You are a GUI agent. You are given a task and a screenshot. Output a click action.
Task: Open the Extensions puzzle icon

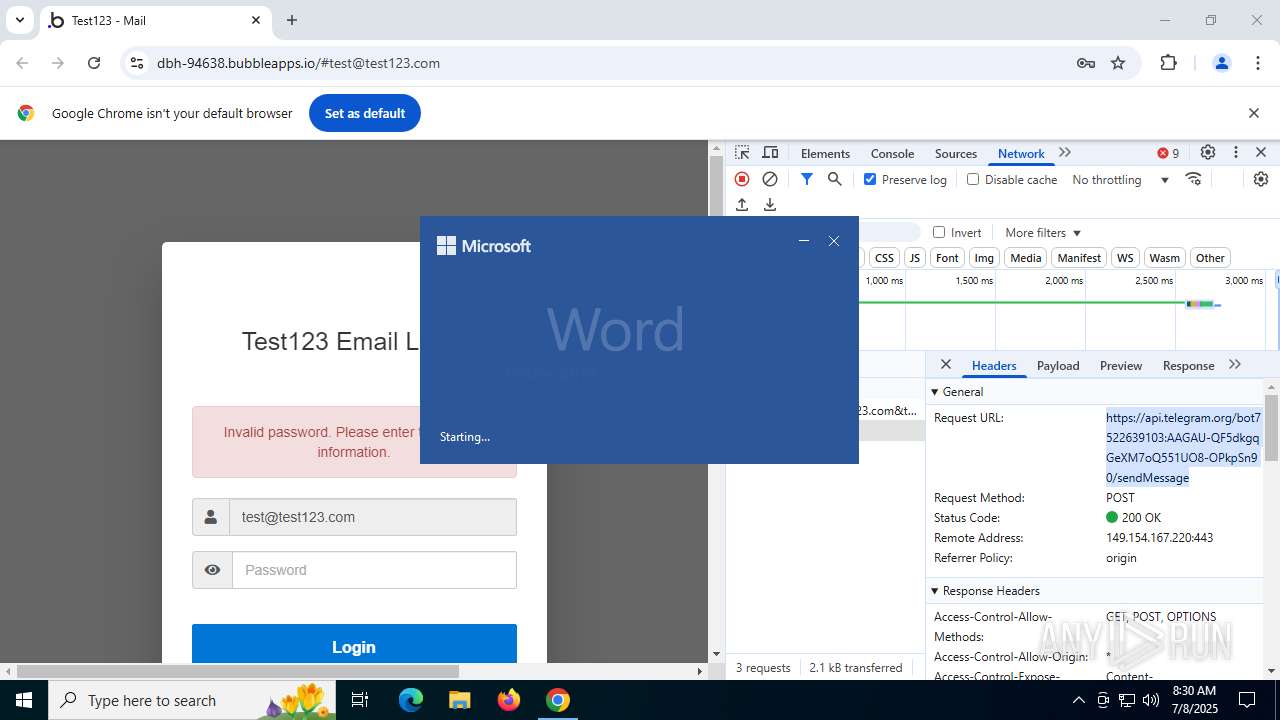1168,63
